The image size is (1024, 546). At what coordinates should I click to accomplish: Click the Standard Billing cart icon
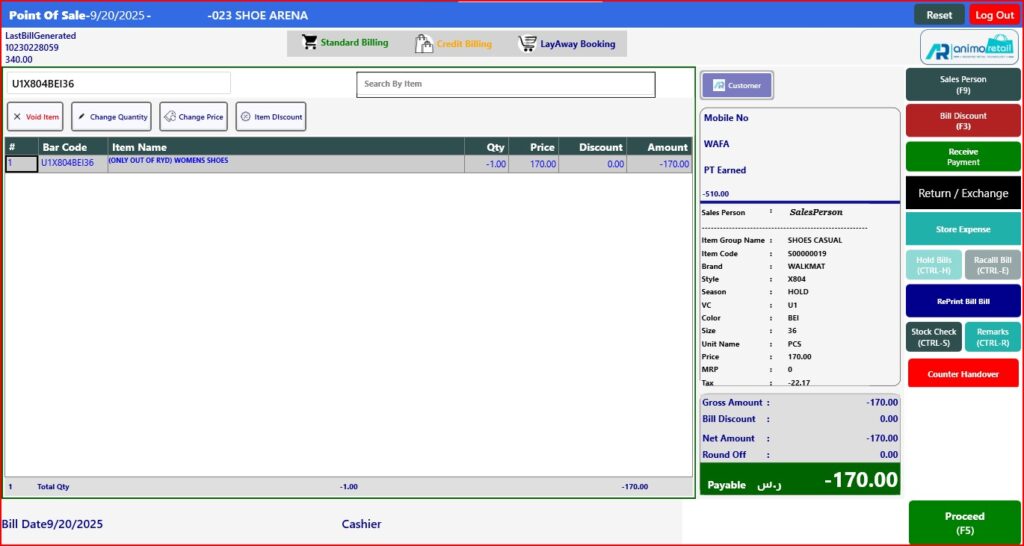309,43
